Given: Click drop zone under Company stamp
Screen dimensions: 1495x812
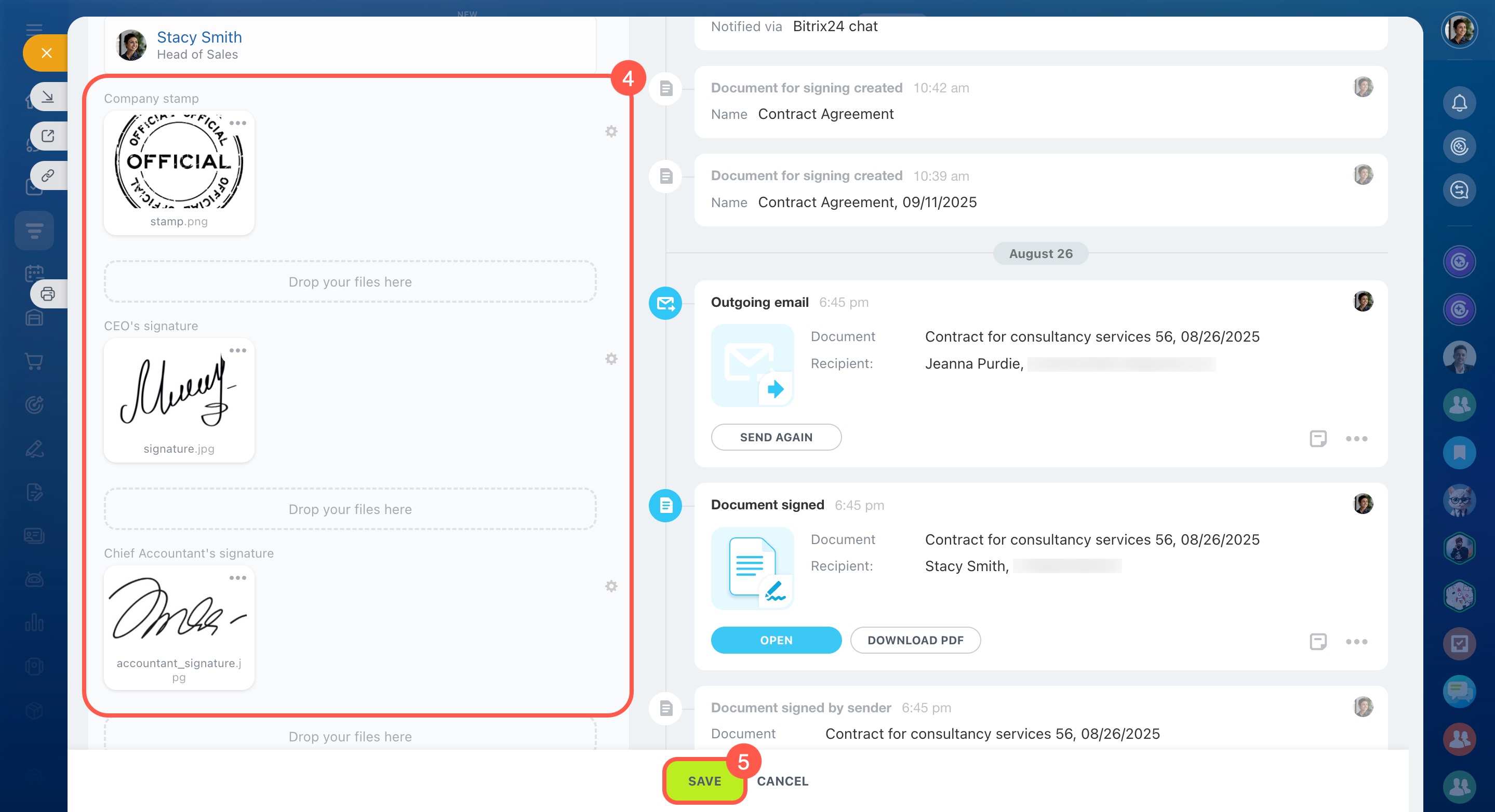Looking at the screenshot, I should (350, 281).
